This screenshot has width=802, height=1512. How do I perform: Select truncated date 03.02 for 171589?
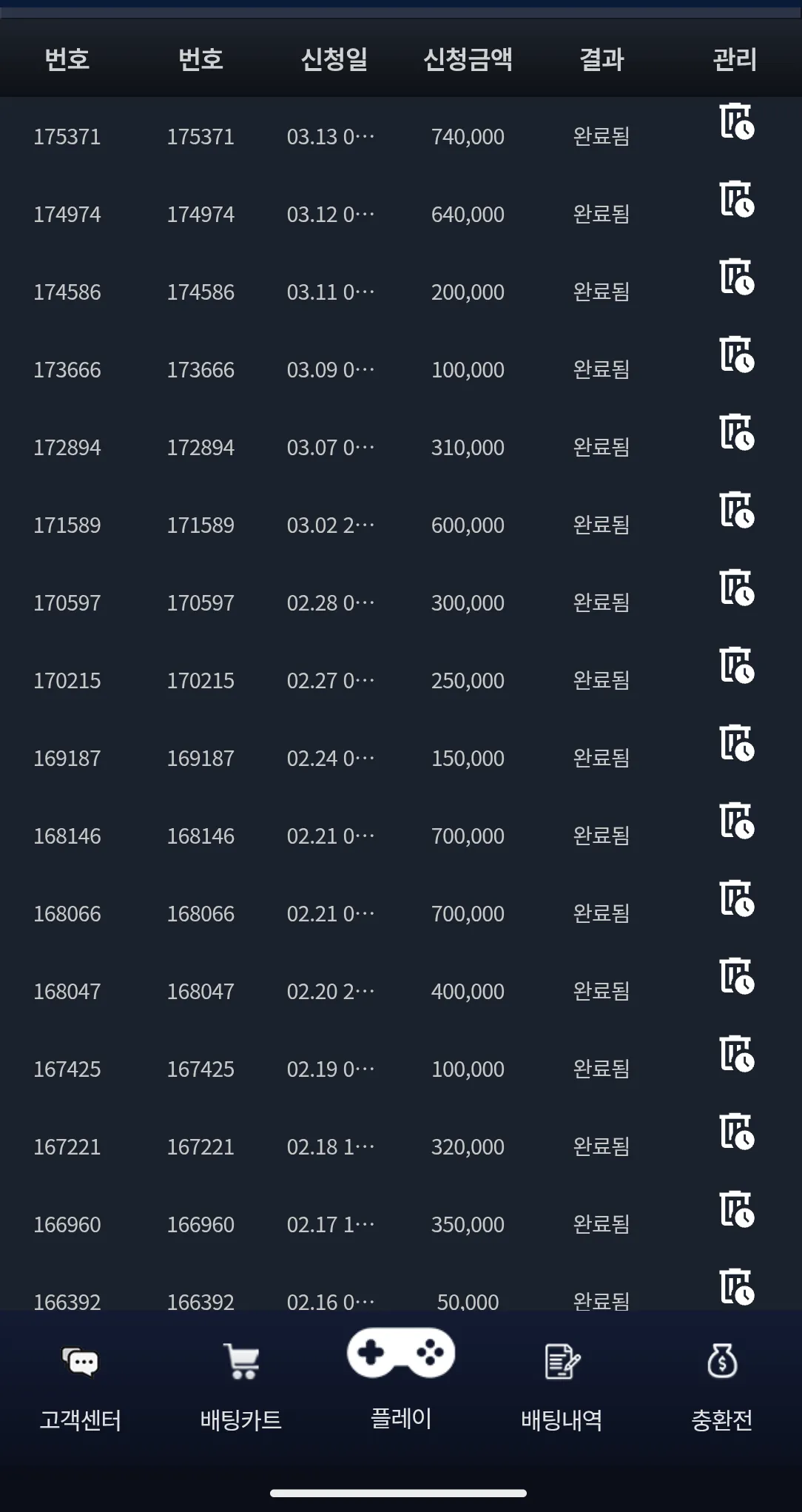(331, 525)
